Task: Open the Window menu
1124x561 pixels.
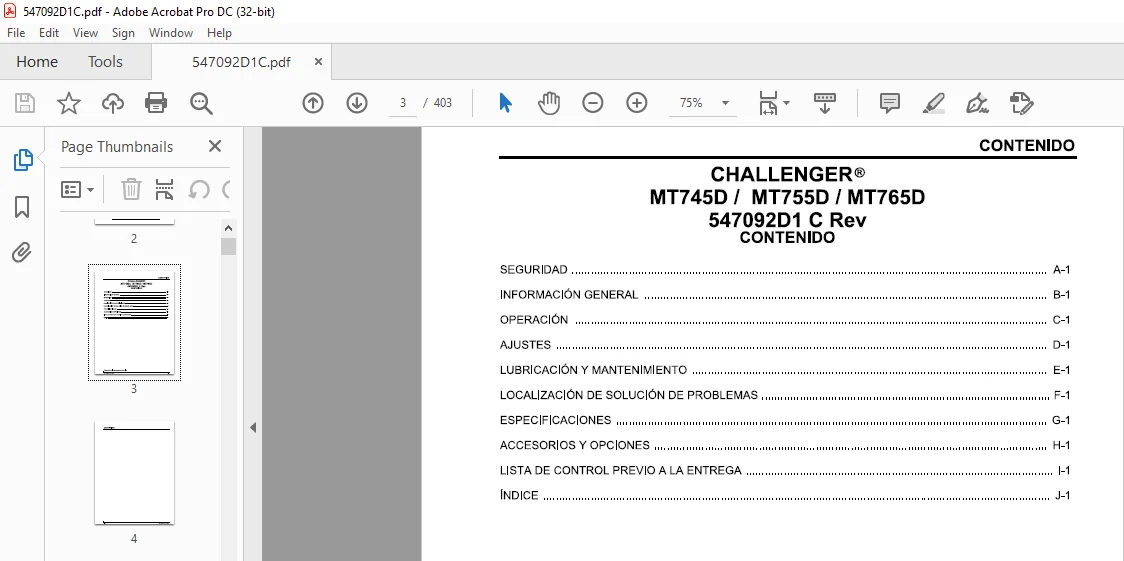Action: tap(171, 32)
